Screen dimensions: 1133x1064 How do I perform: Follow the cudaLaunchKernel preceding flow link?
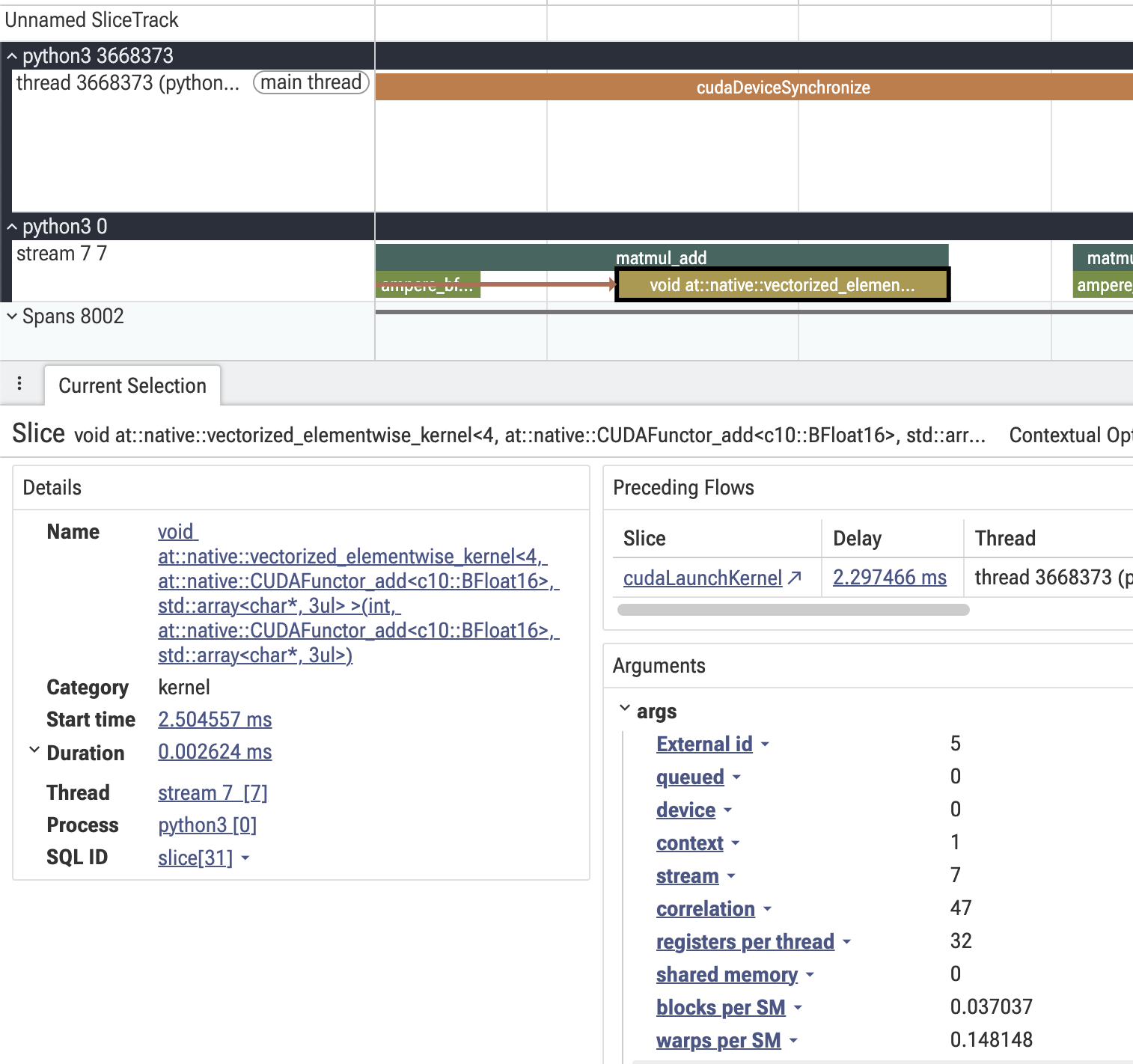click(x=703, y=578)
